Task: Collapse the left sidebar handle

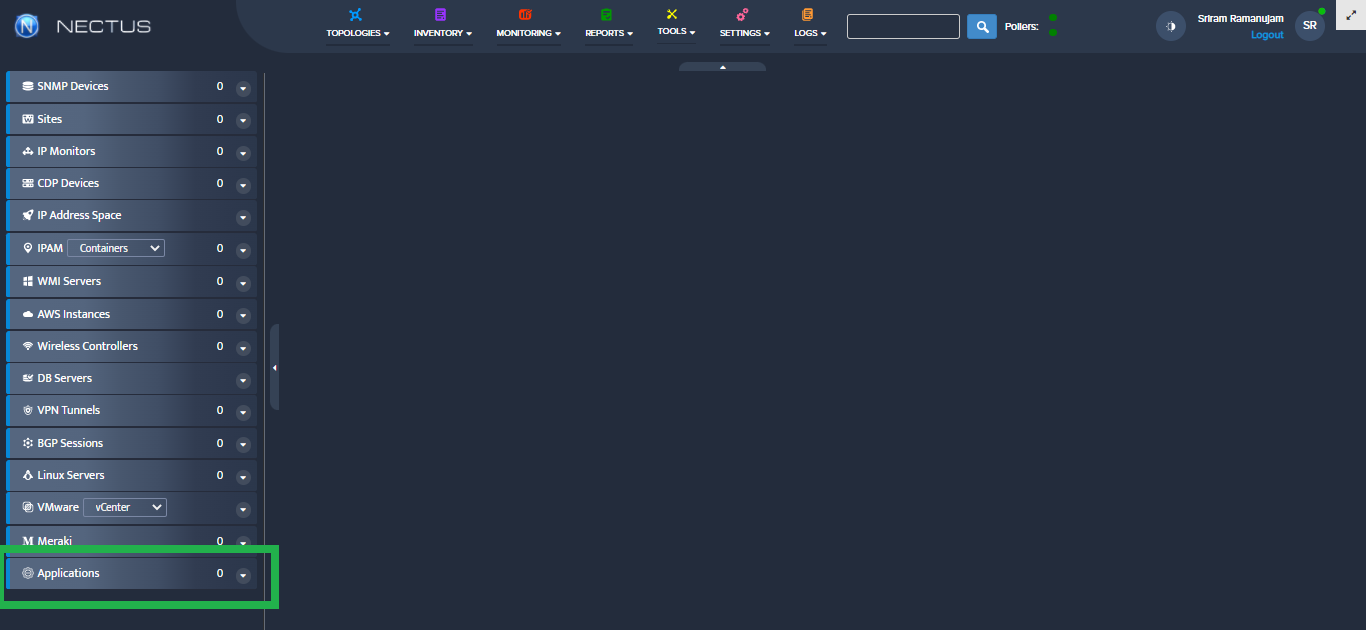Action: coord(274,367)
